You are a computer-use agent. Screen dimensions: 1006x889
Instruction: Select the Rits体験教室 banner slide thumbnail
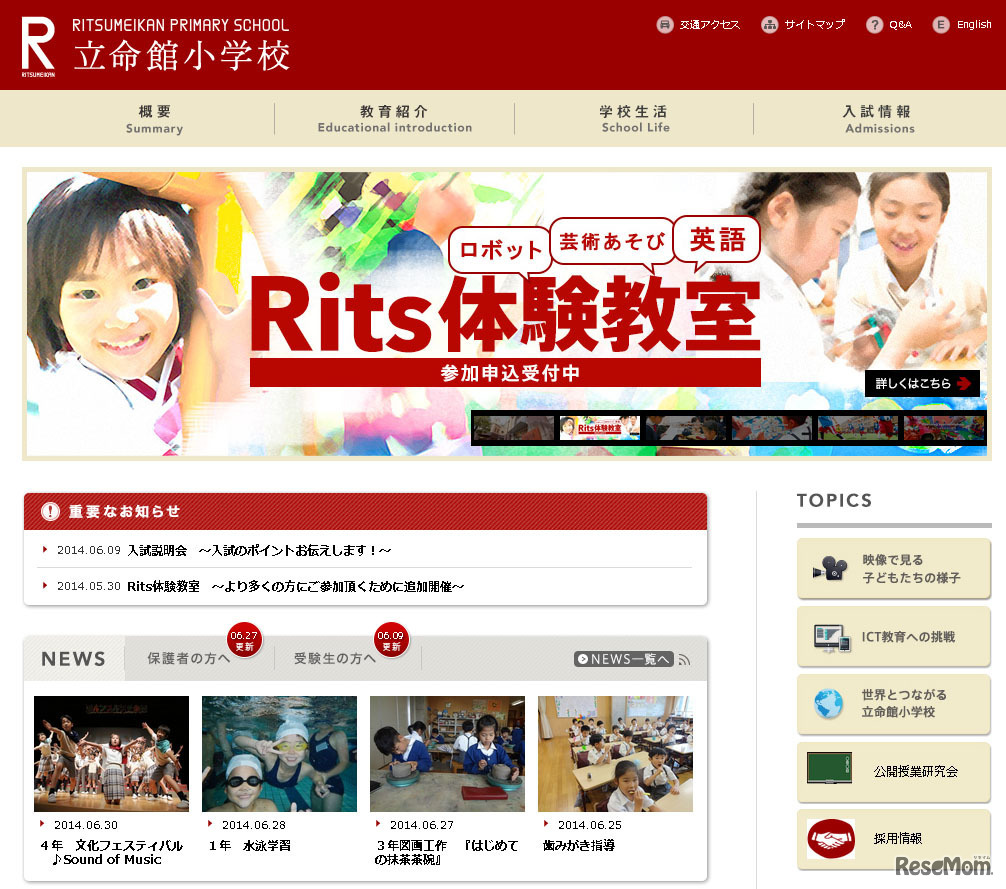pos(600,428)
